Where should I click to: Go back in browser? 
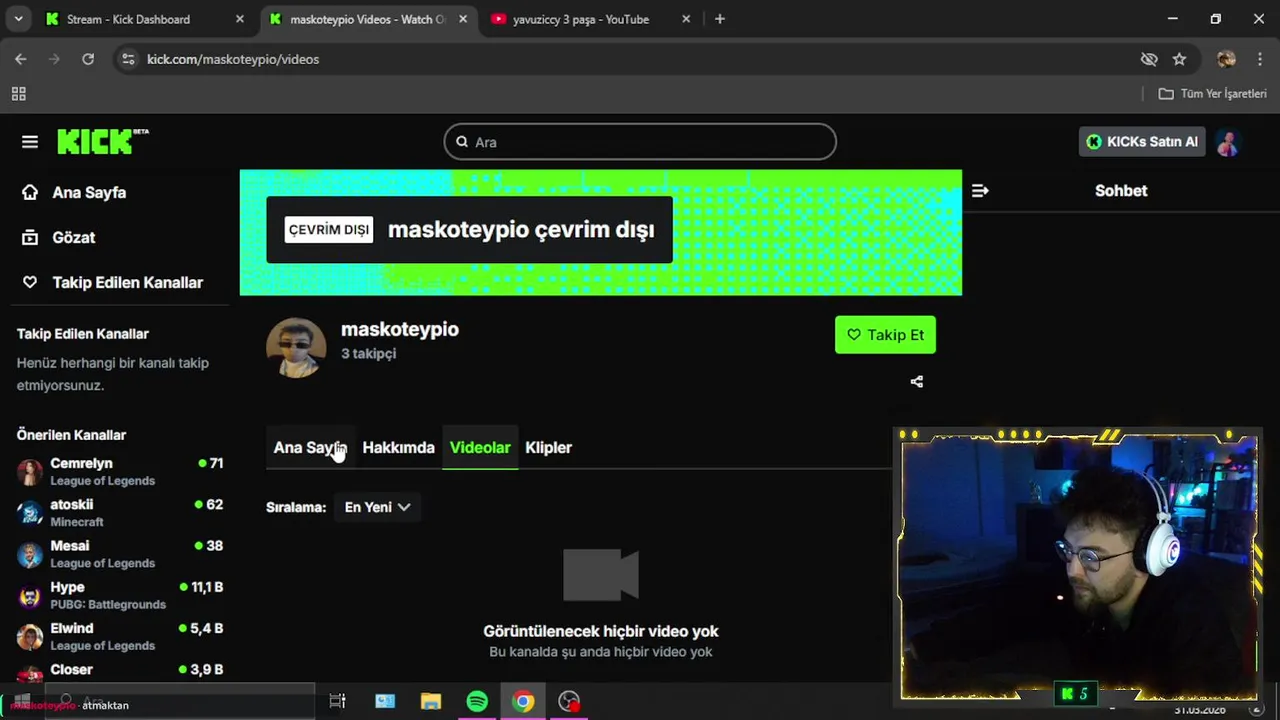click(x=21, y=59)
